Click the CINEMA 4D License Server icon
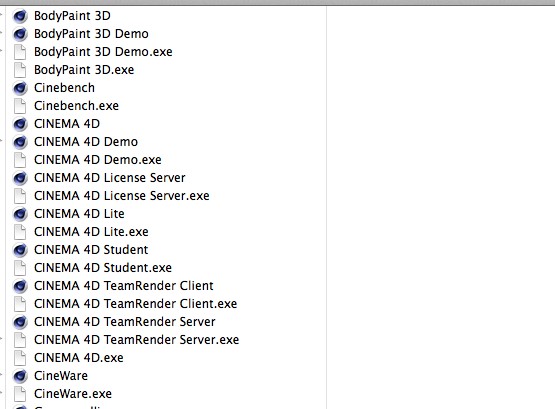Image resolution: width=555 pixels, height=409 pixels. click(x=20, y=178)
